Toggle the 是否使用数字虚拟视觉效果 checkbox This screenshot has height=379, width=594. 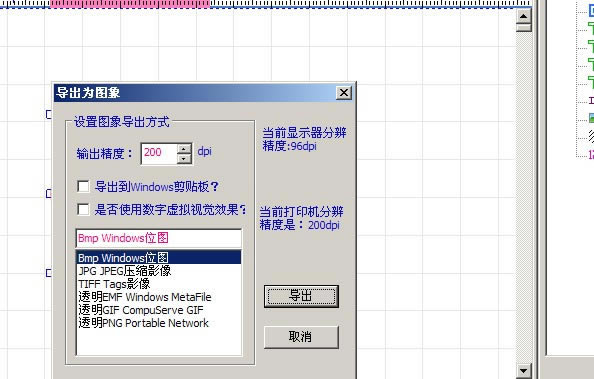83,210
